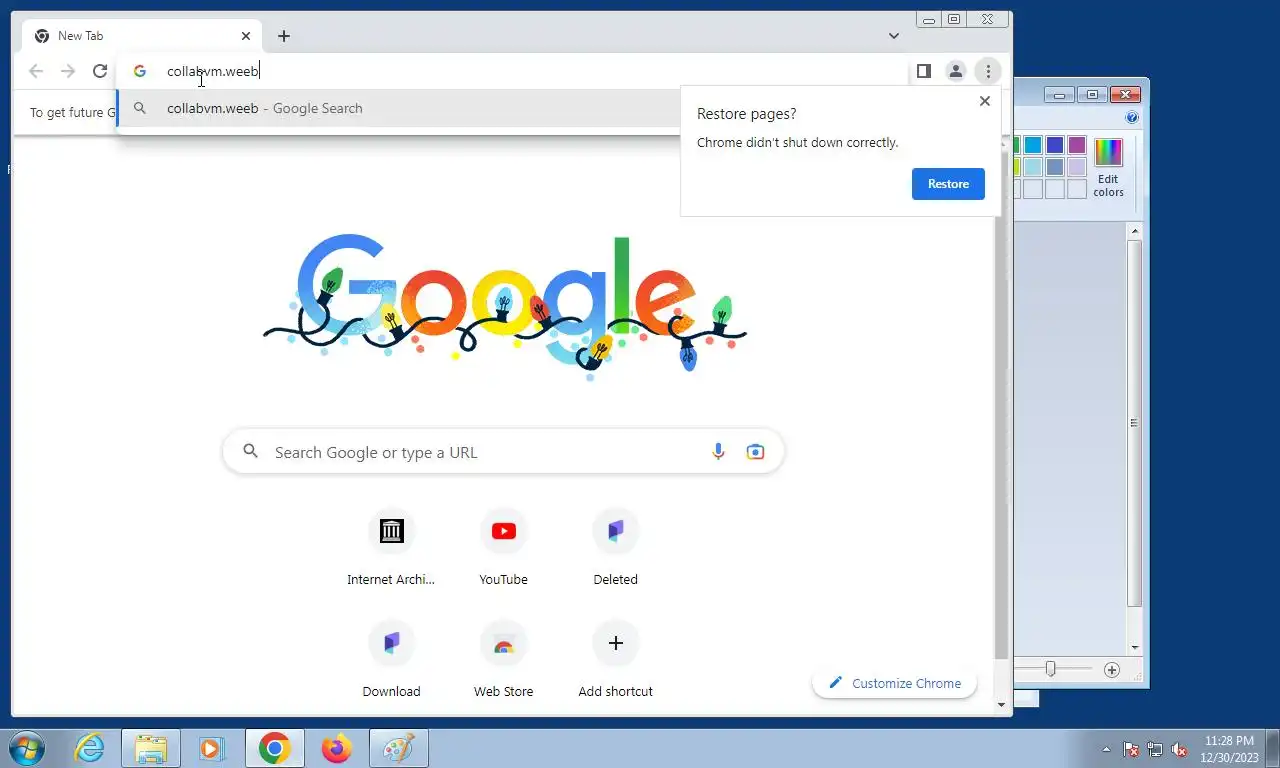Pick the purple swatch in Paint palette

coord(1076,146)
